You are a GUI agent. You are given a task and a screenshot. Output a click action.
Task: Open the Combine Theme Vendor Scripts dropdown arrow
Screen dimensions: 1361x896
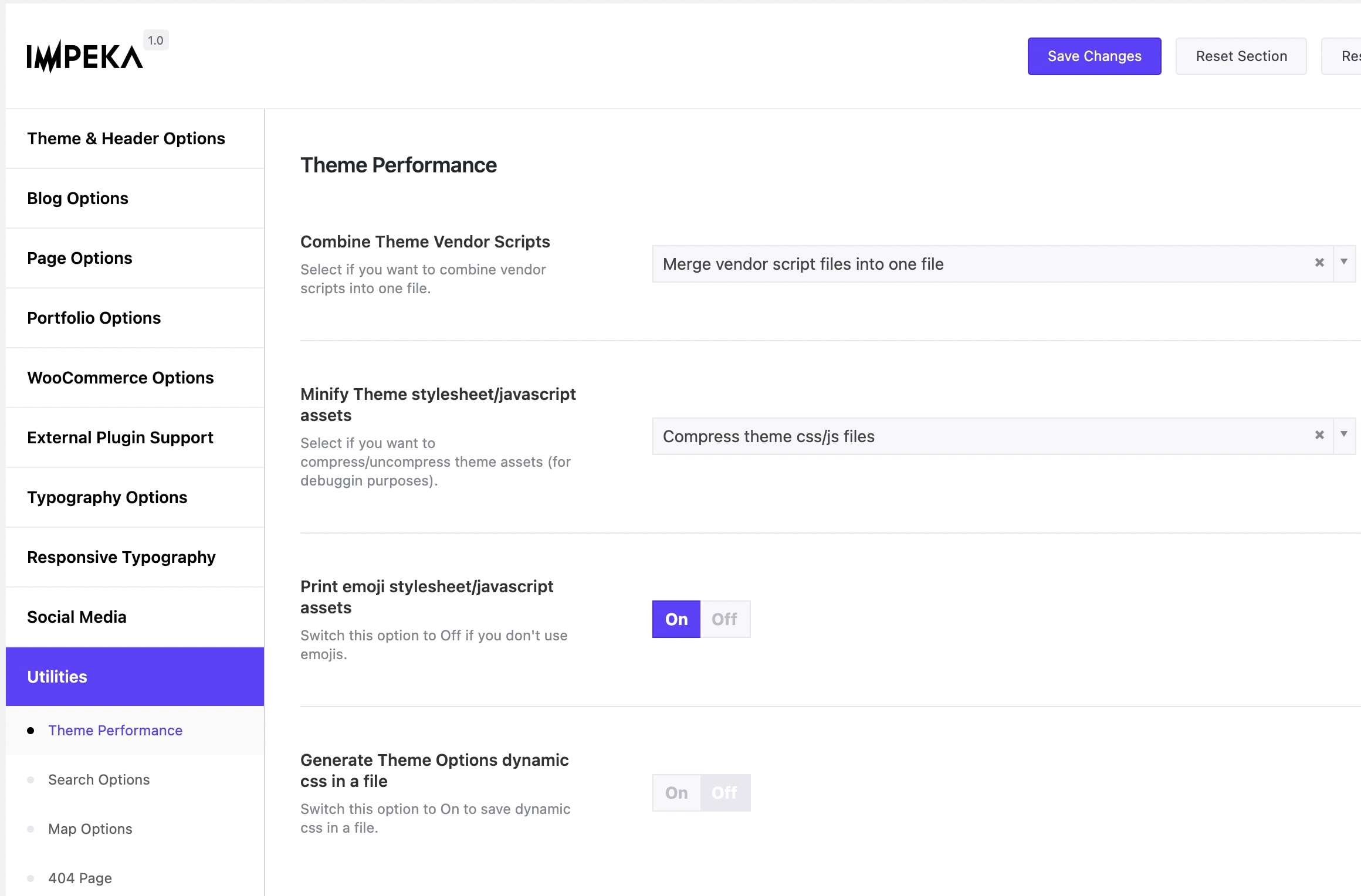[x=1345, y=263]
